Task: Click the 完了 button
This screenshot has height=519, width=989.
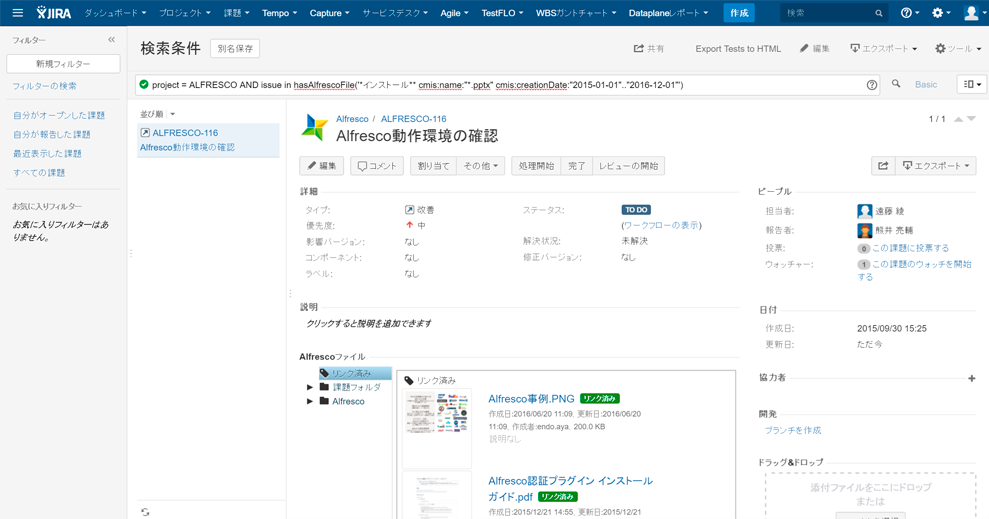Action: pos(576,166)
